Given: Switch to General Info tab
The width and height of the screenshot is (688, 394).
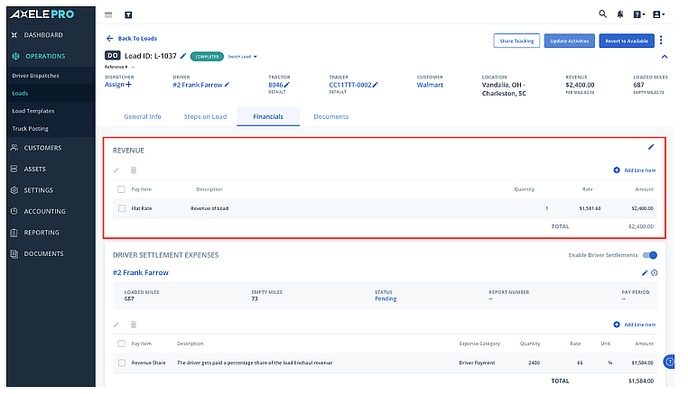Looking at the screenshot, I should click(143, 116).
